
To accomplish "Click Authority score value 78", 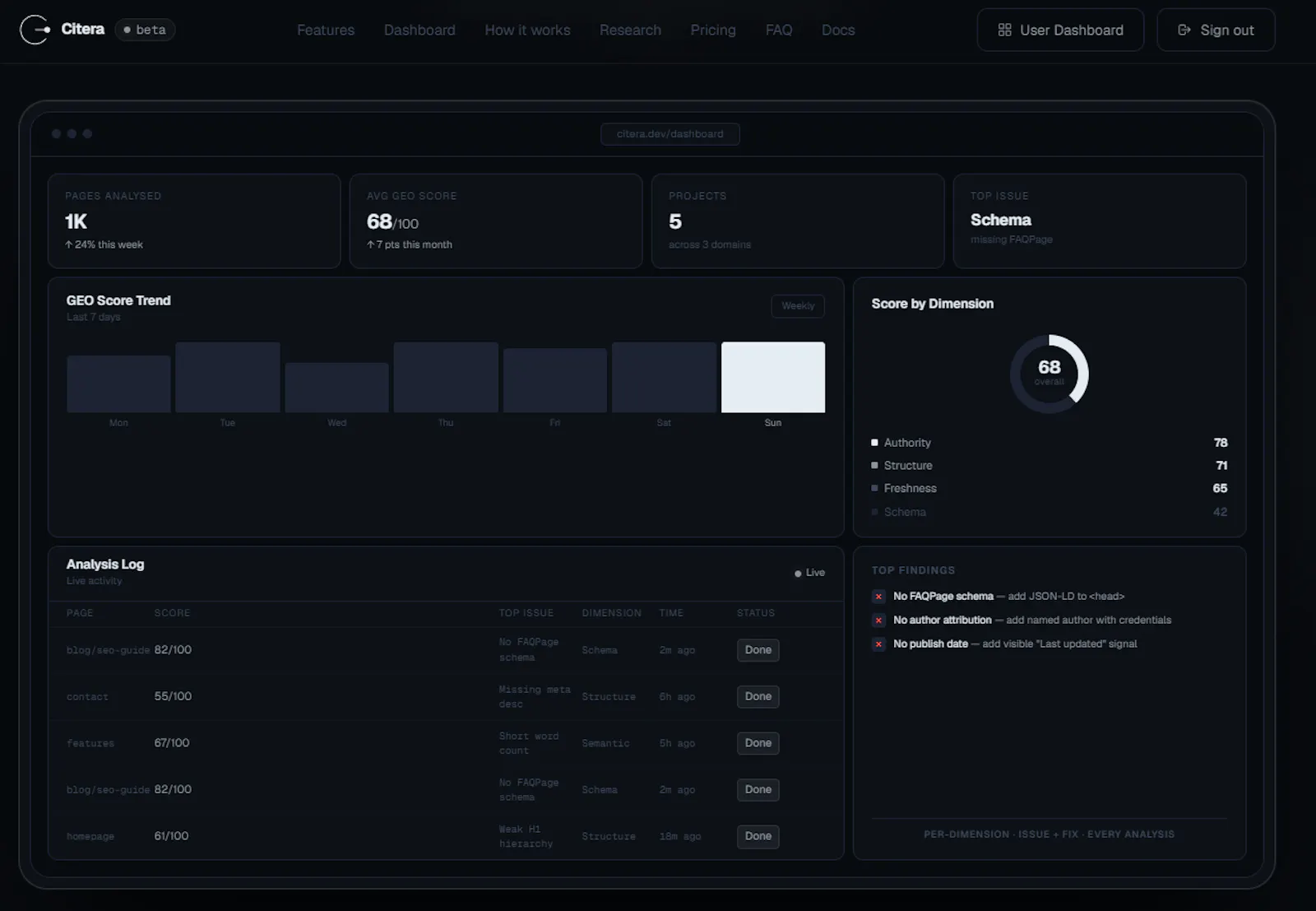I will point(1221,443).
